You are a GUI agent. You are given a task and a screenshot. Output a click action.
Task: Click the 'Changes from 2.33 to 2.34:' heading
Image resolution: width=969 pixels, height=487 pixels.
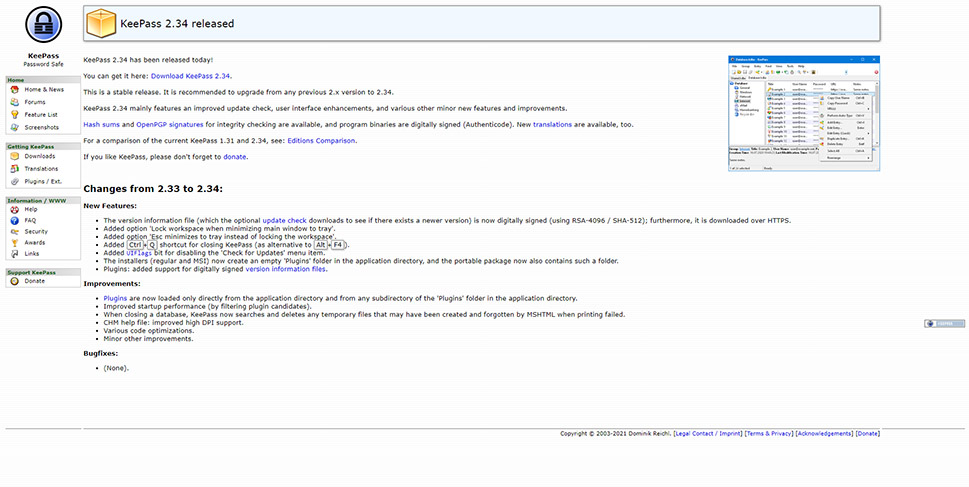pyautogui.click(x=153, y=189)
